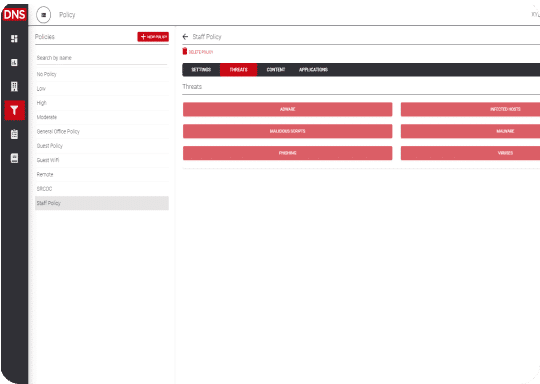Toggle the Malicious Scripts threat block

(x=288, y=131)
